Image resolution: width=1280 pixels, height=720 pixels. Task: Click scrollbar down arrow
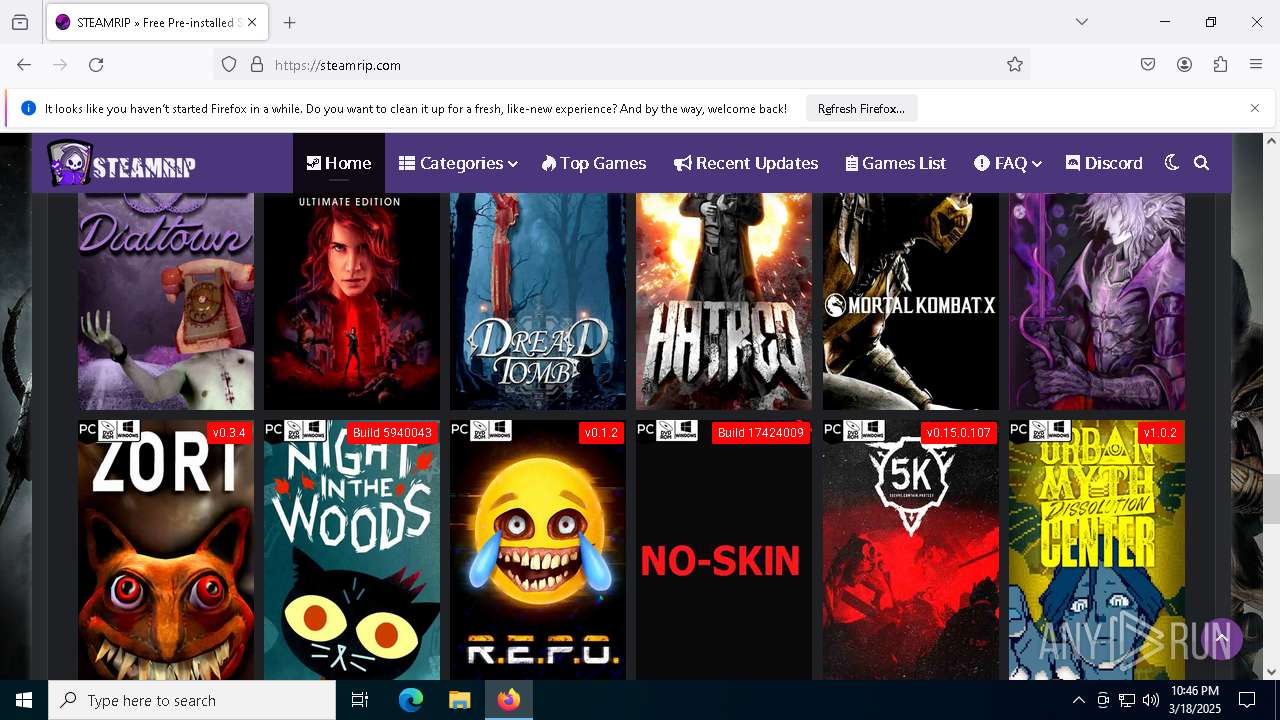(x=1271, y=672)
